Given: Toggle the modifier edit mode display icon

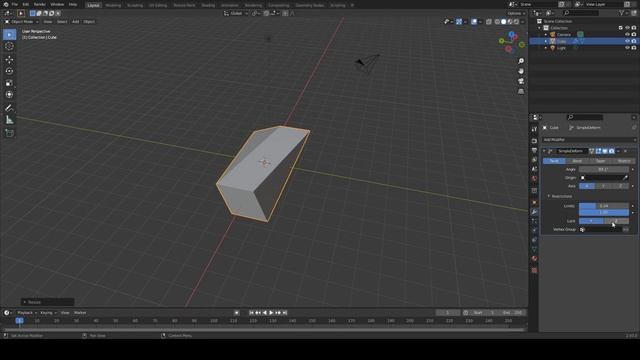Looking at the screenshot, I should pyautogui.click(x=598, y=151).
